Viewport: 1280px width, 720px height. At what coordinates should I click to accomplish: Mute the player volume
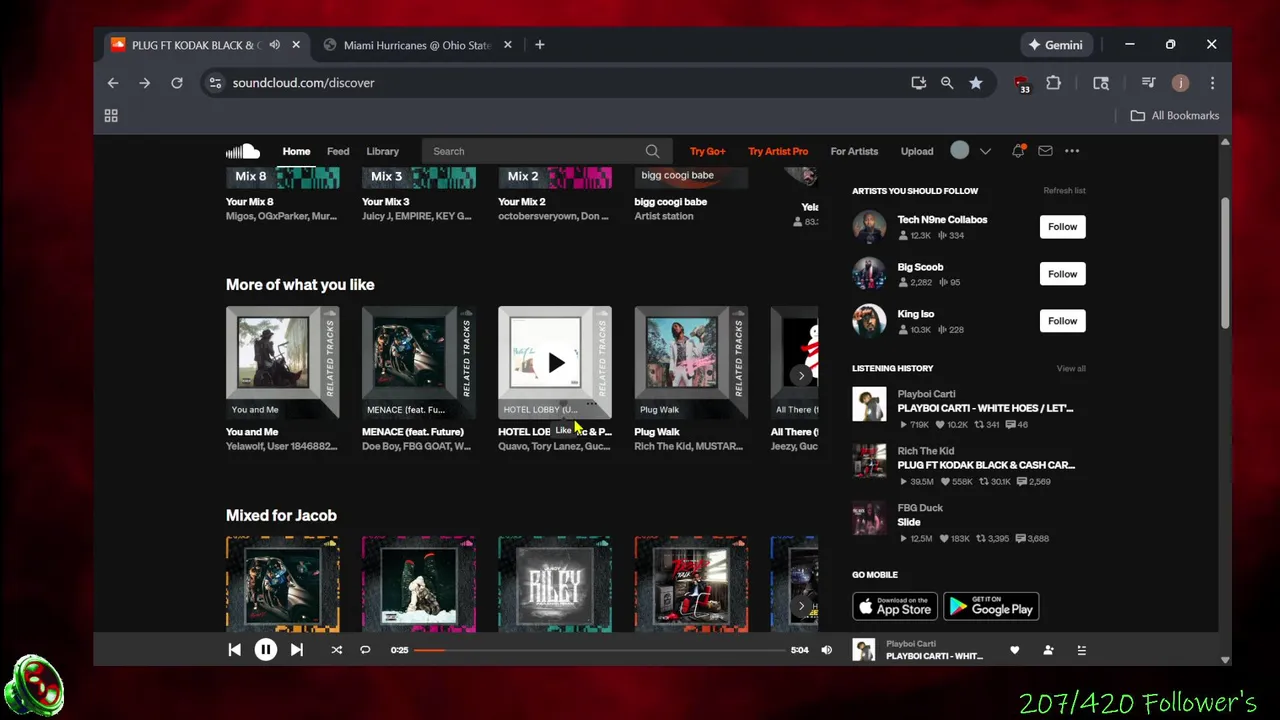click(x=826, y=650)
